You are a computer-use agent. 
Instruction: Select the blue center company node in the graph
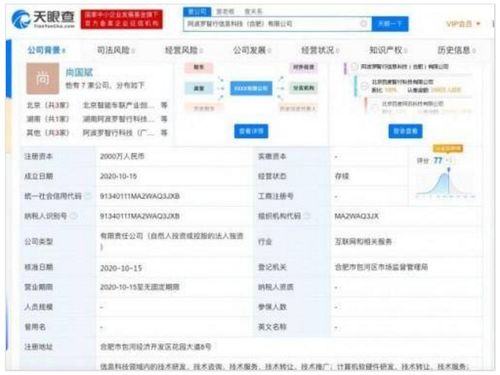251,88
